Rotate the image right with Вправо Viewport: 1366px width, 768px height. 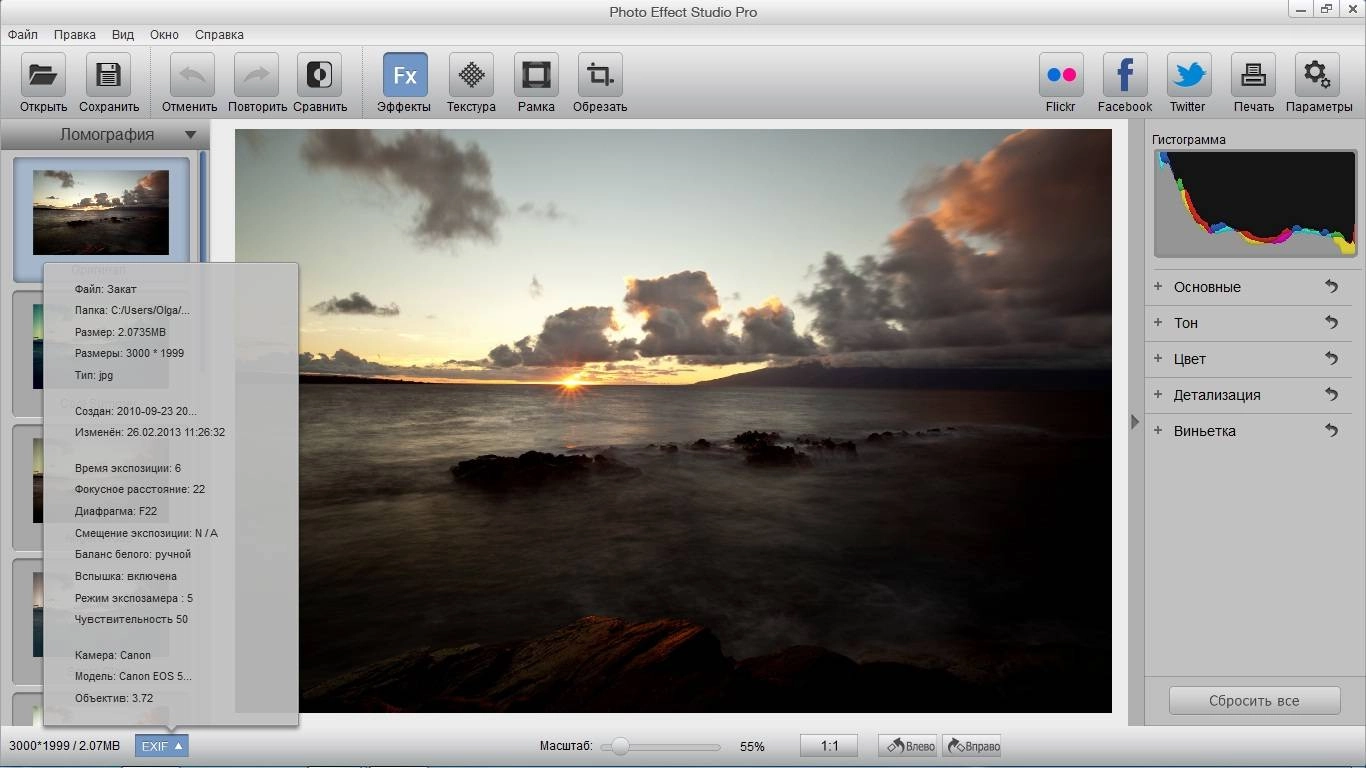pos(972,746)
